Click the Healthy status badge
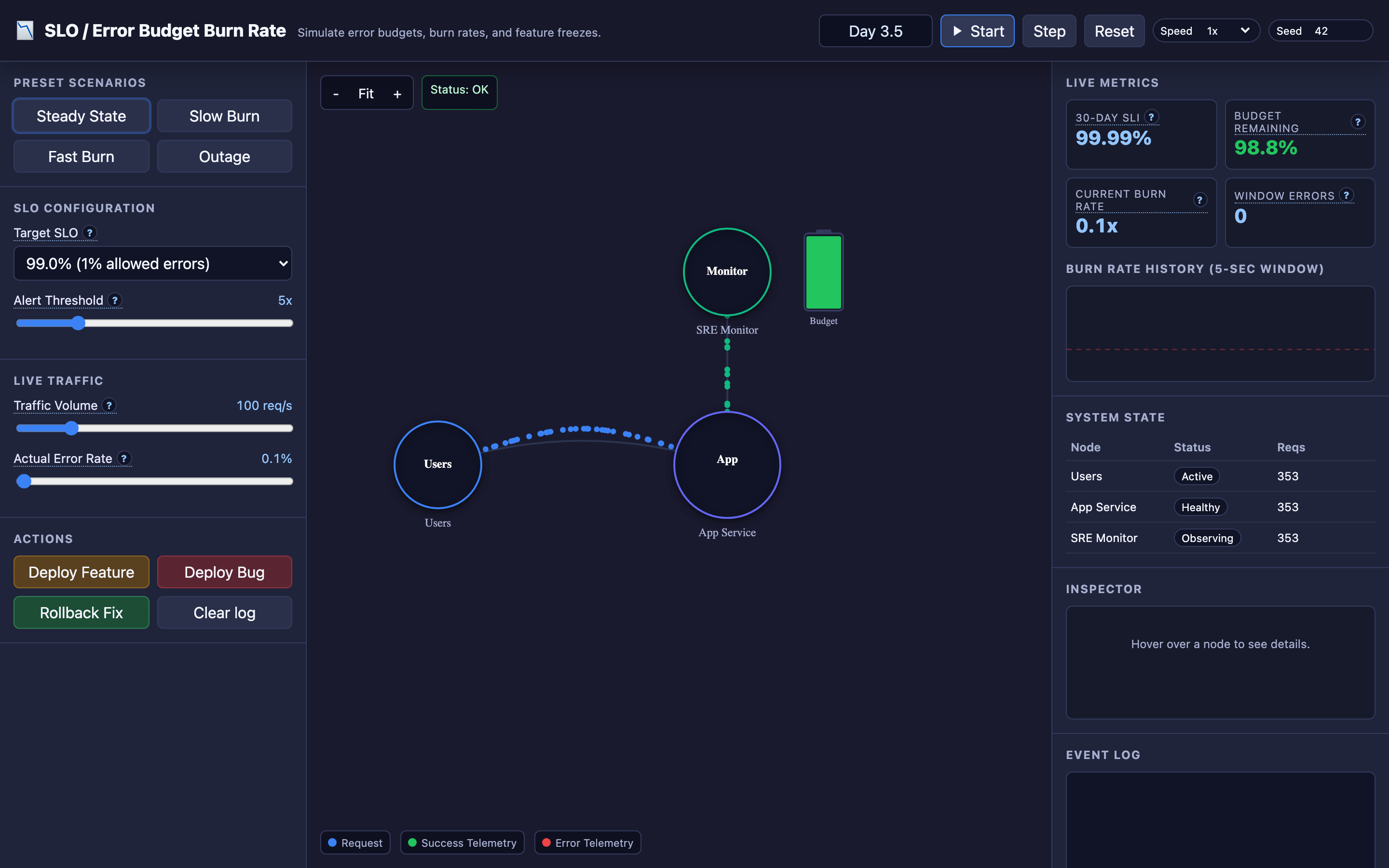 [1200, 507]
